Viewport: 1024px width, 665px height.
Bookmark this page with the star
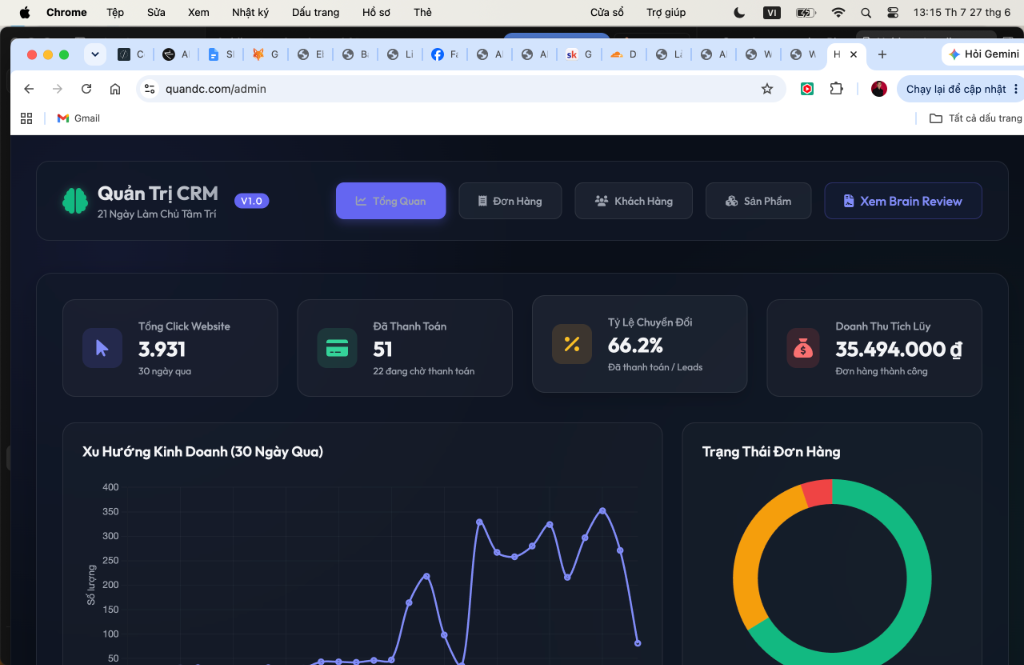[x=767, y=89]
